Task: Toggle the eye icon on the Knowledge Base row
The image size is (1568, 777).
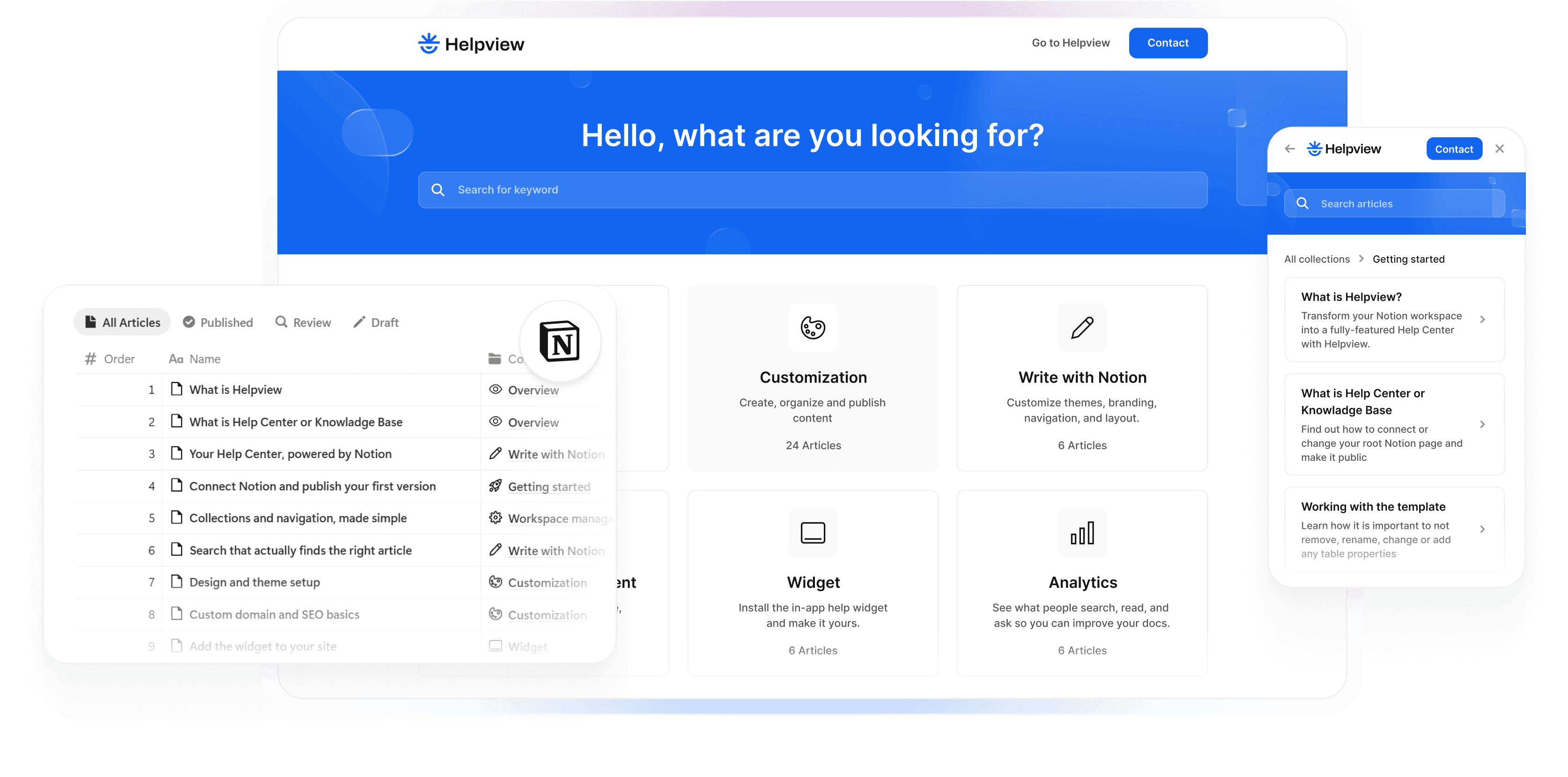Action: pyautogui.click(x=495, y=422)
